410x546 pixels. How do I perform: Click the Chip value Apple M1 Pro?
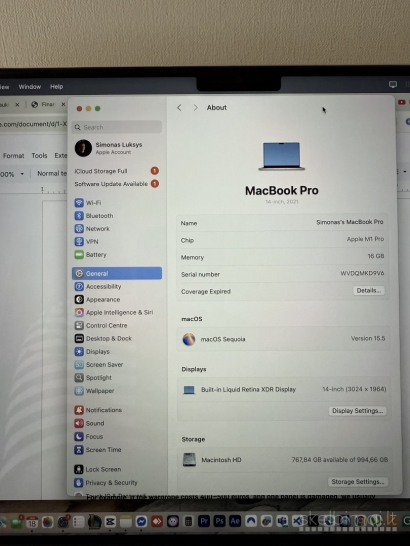[x=365, y=239]
